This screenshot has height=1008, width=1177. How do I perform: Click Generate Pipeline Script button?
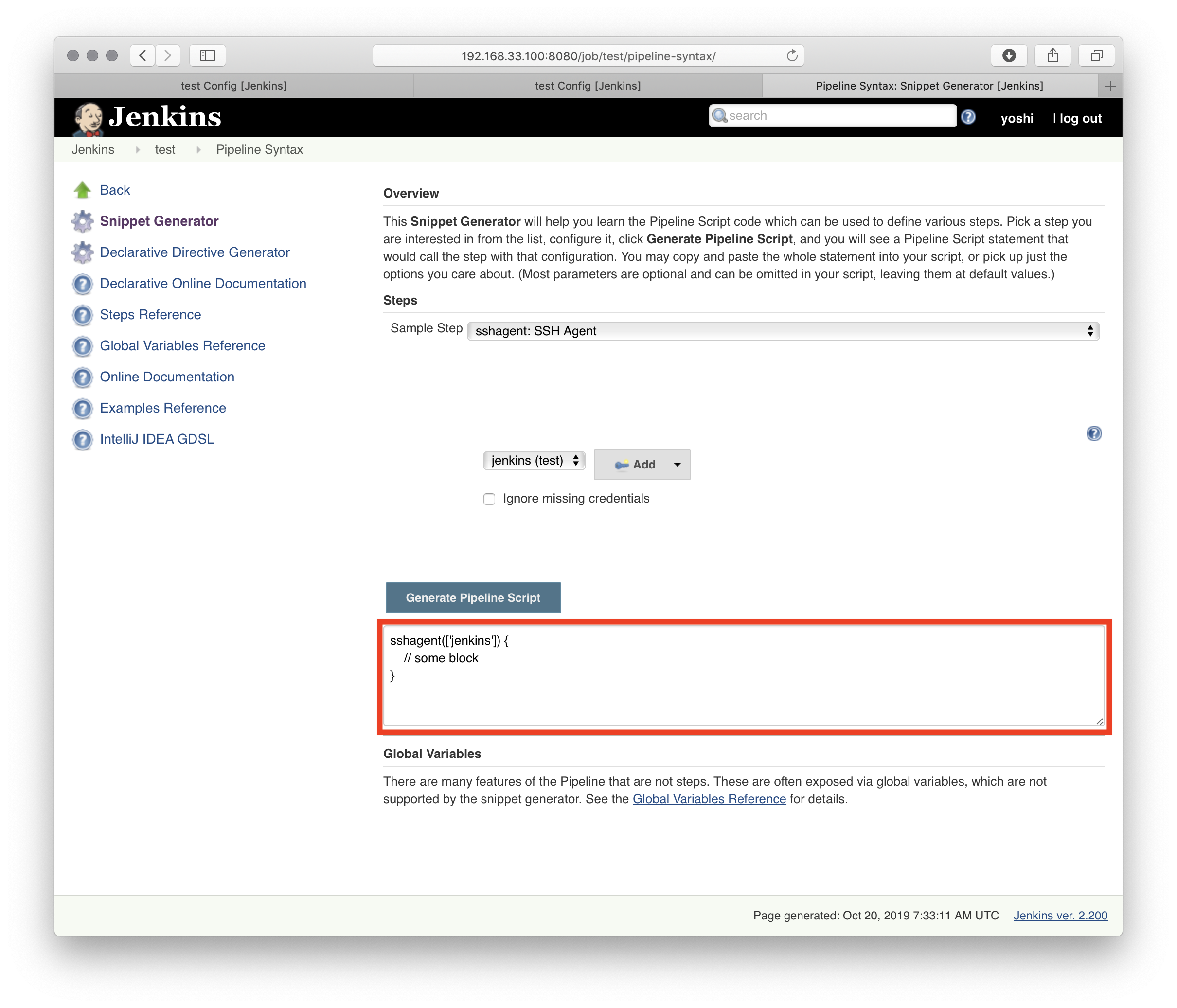(473, 598)
